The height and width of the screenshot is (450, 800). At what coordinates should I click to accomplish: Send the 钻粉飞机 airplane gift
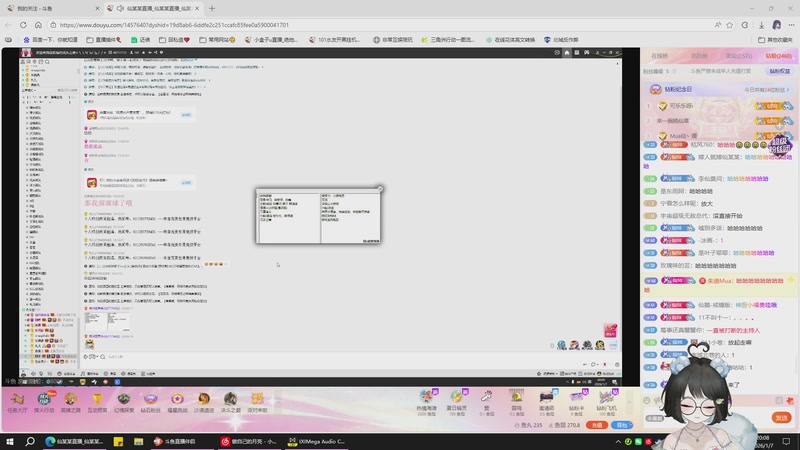[x=607, y=402]
